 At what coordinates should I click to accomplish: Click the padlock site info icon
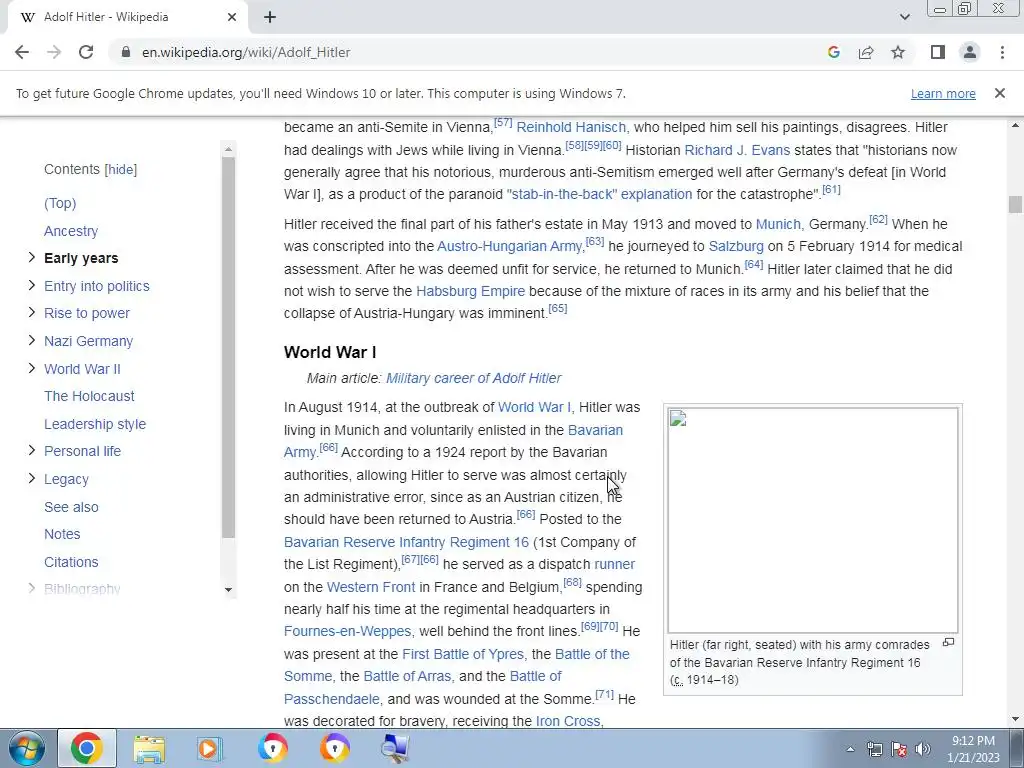pyautogui.click(x=126, y=52)
